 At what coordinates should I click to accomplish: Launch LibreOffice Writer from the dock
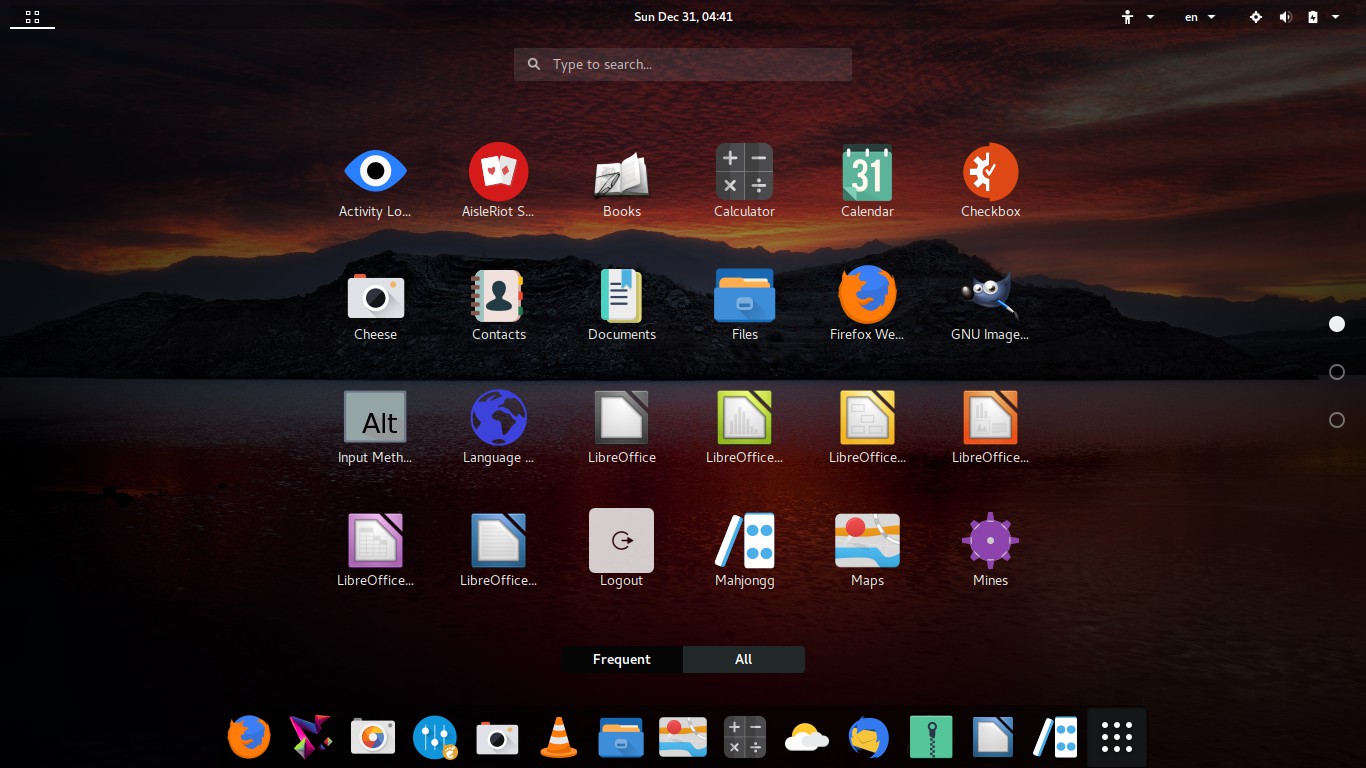pos(993,738)
